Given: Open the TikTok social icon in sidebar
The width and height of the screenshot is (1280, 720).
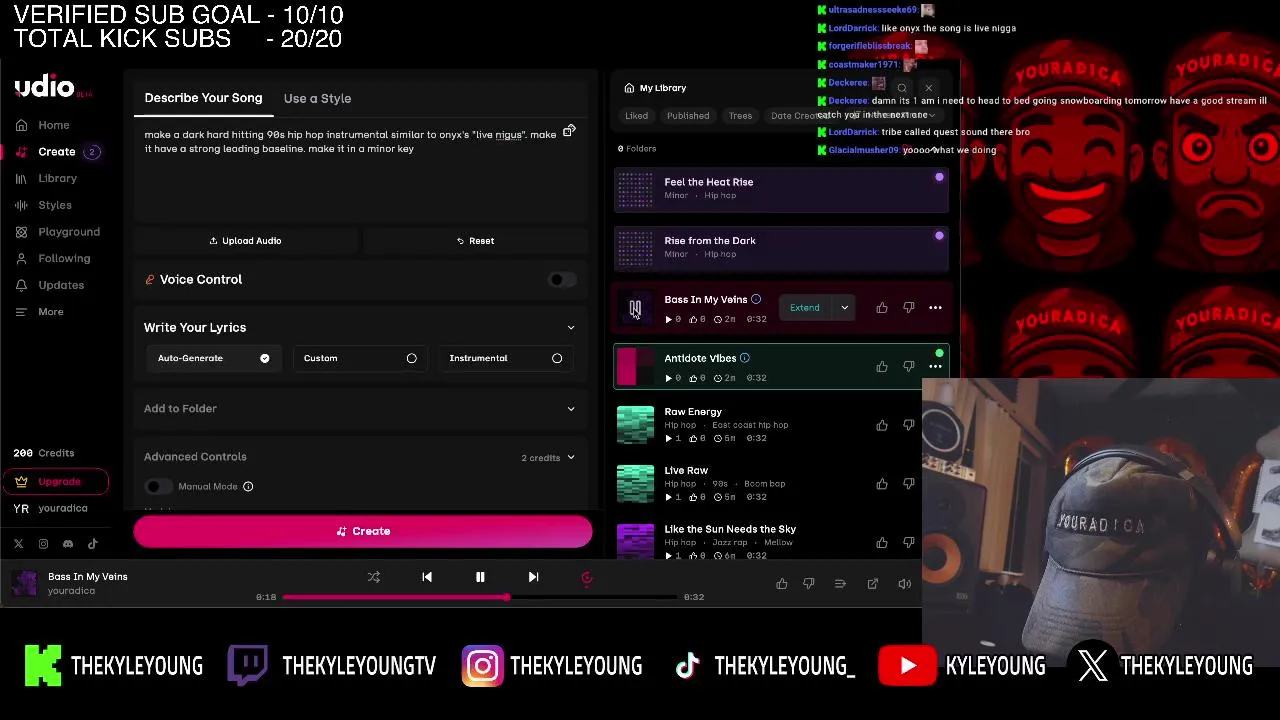Looking at the screenshot, I should click(x=93, y=544).
